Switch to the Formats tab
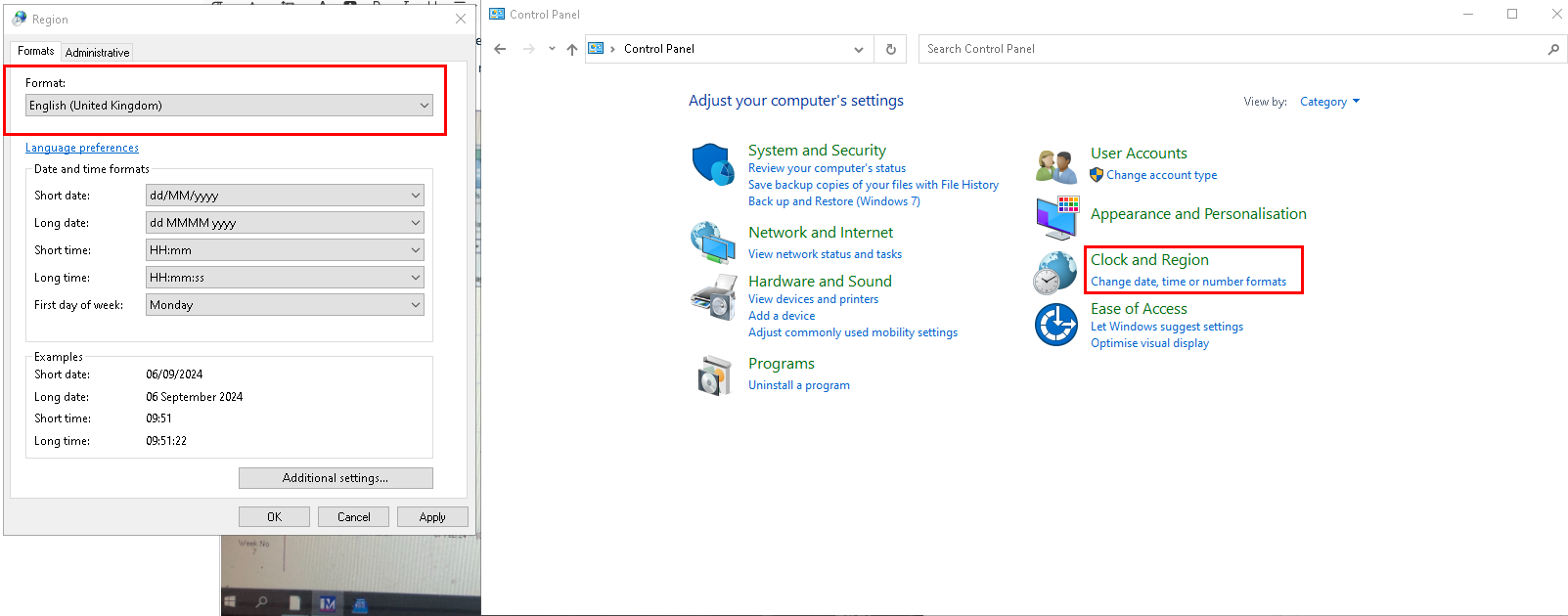The image size is (1568, 616). click(x=36, y=51)
